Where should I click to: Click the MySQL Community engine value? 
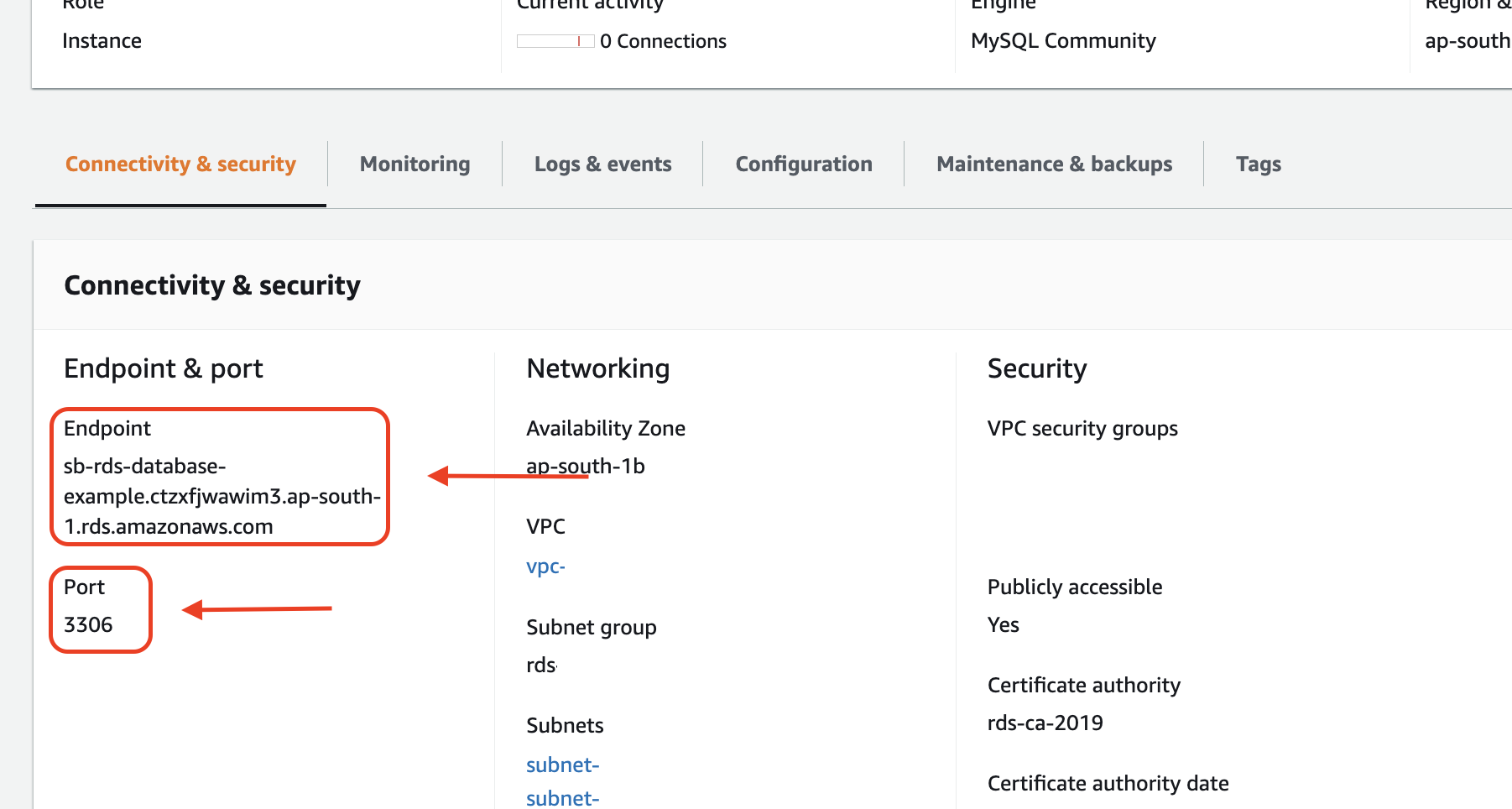point(1063,41)
